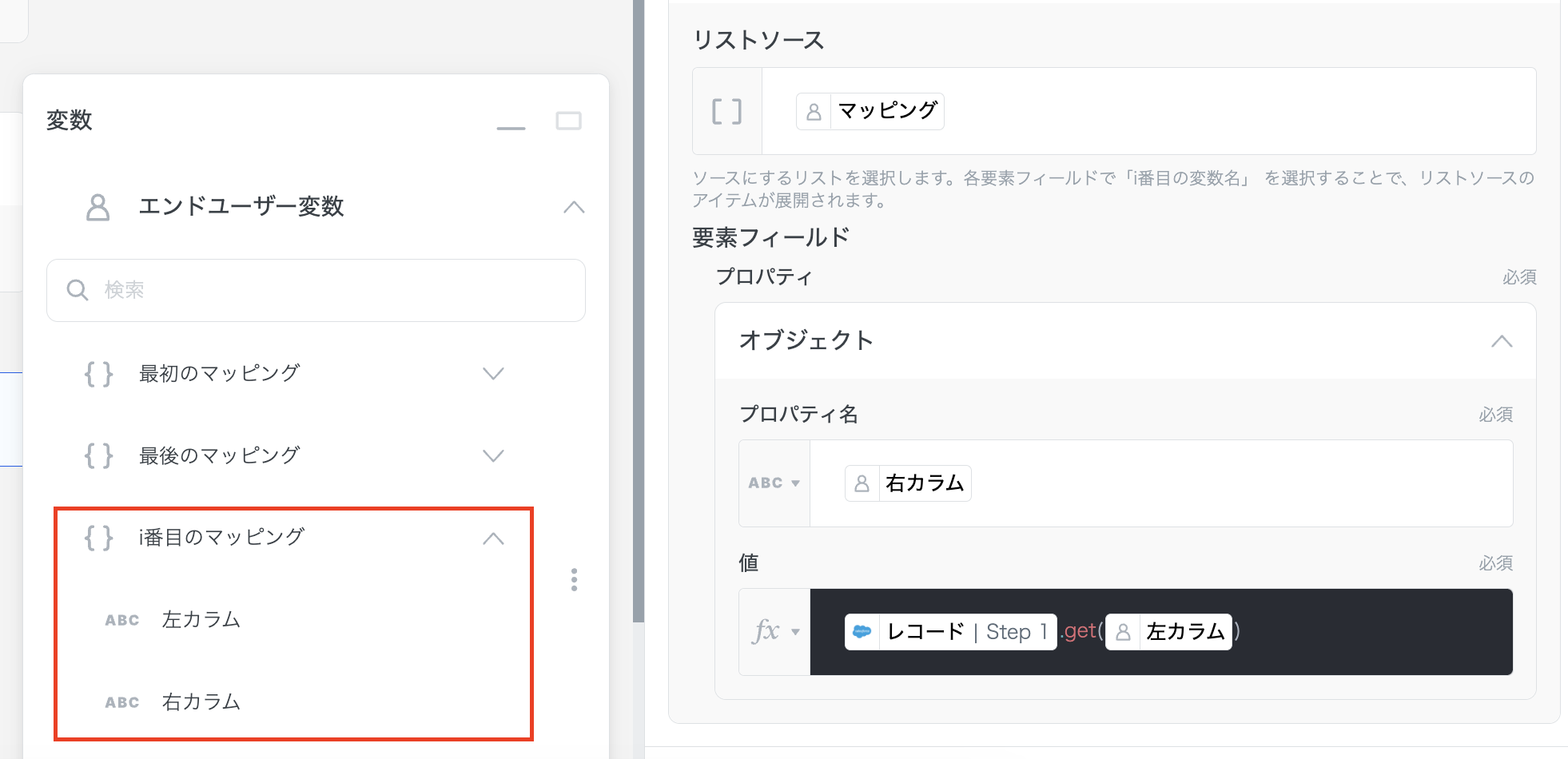Image resolution: width=1568 pixels, height=759 pixels.
Task: Select the 左カラム variable in tree
Action: [x=201, y=620]
